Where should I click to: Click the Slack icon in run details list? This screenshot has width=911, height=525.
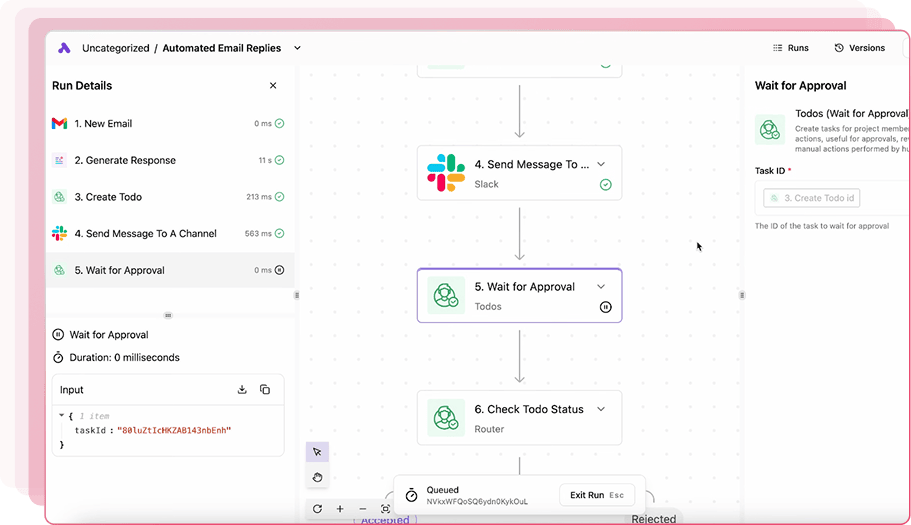pyautogui.click(x=59, y=233)
